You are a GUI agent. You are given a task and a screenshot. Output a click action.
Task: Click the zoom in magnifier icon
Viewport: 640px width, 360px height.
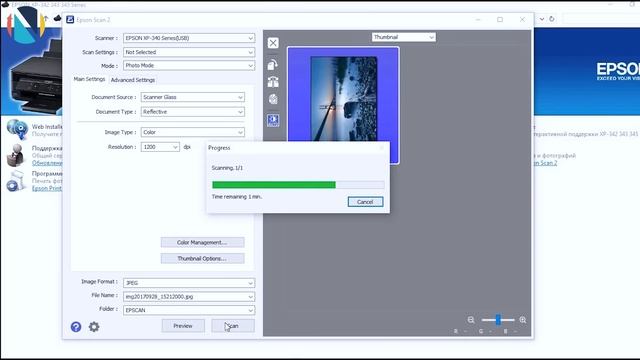pos(523,320)
